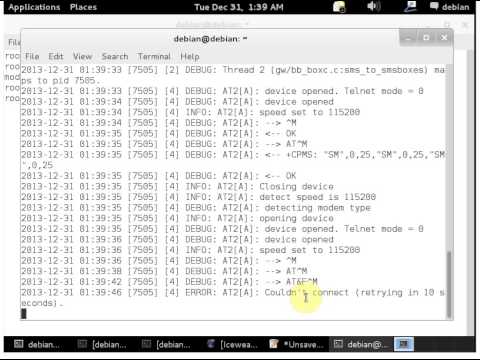Open the terminal Search menu

[115, 56]
